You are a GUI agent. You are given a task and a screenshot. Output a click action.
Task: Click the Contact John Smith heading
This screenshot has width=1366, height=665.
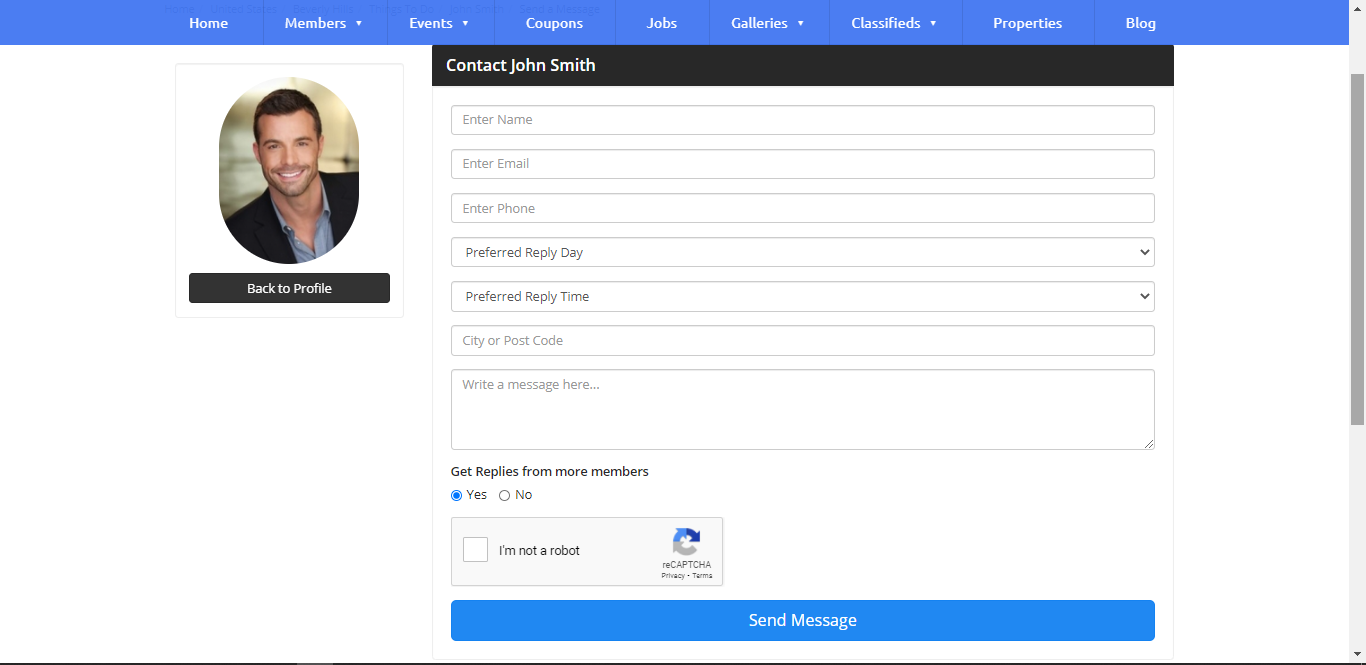point(521,65)
